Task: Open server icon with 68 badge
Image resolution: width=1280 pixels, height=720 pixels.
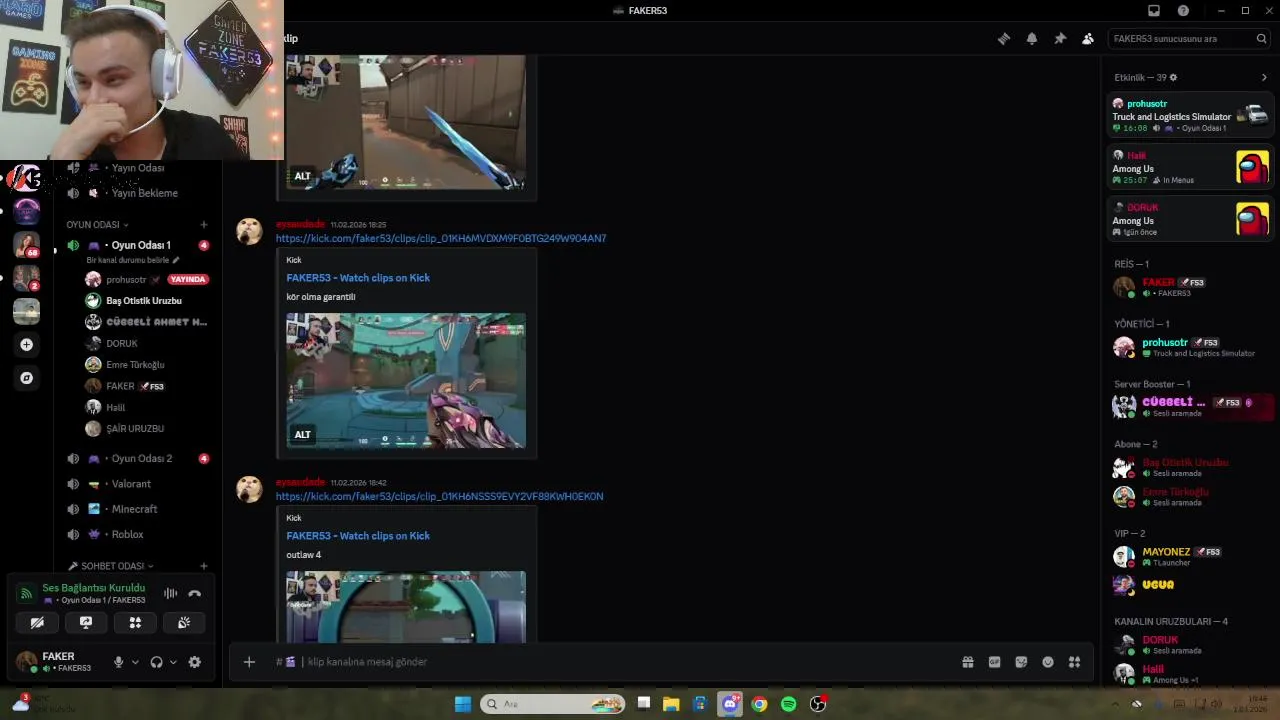Action: (26, 245)
